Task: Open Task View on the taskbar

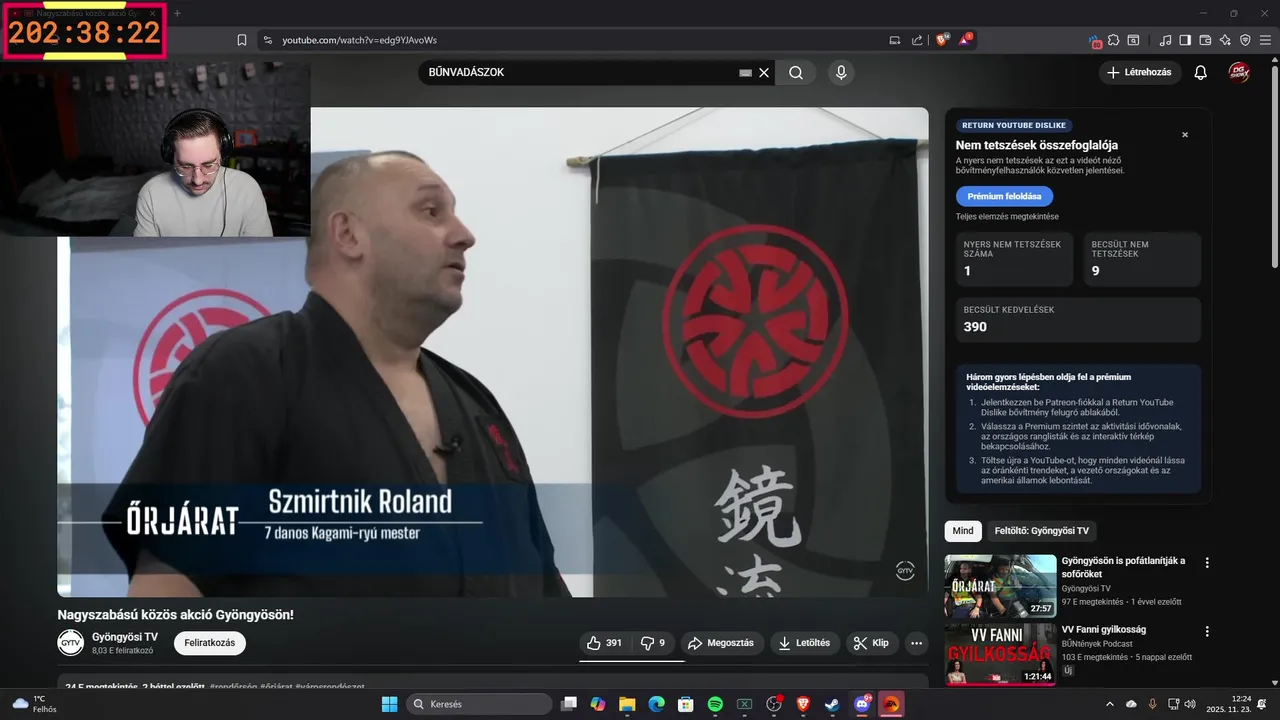Action: (x=569, y=704)
